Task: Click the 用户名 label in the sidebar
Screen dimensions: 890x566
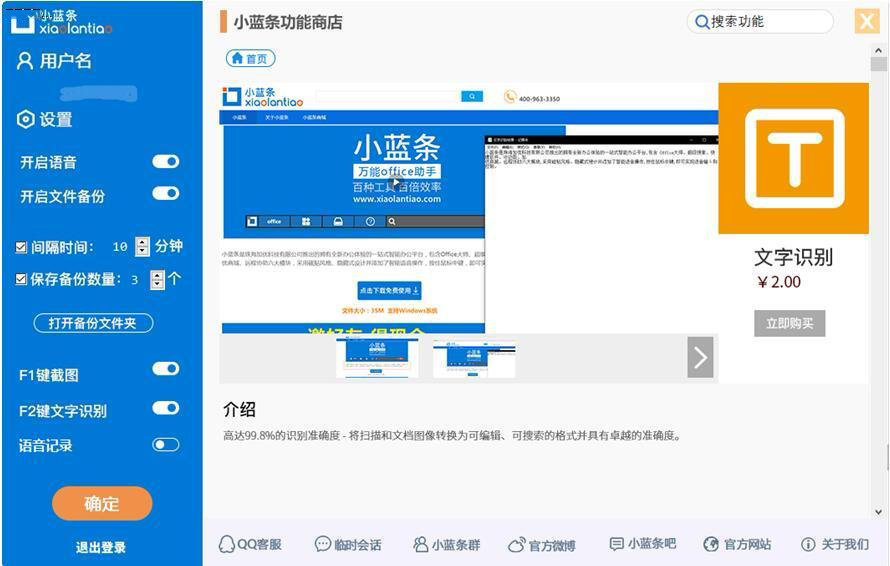Action: point(65,61)
